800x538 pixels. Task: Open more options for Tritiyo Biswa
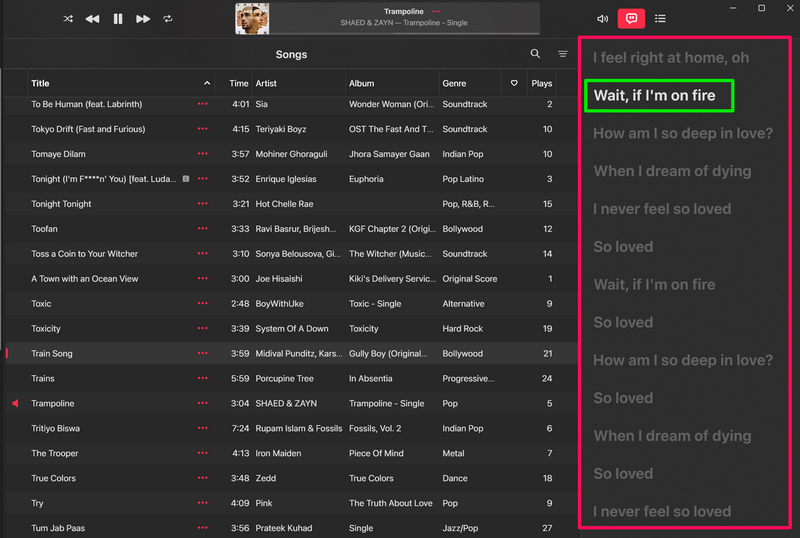tap(203, 428)
